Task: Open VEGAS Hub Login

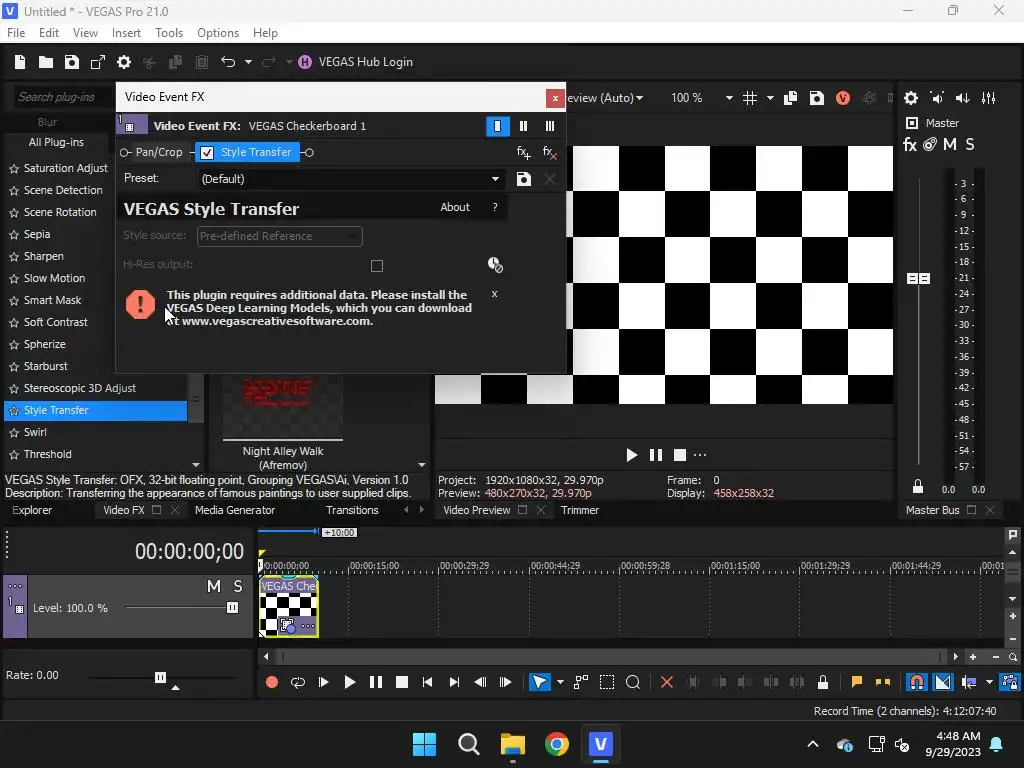Action: [356, 62]
